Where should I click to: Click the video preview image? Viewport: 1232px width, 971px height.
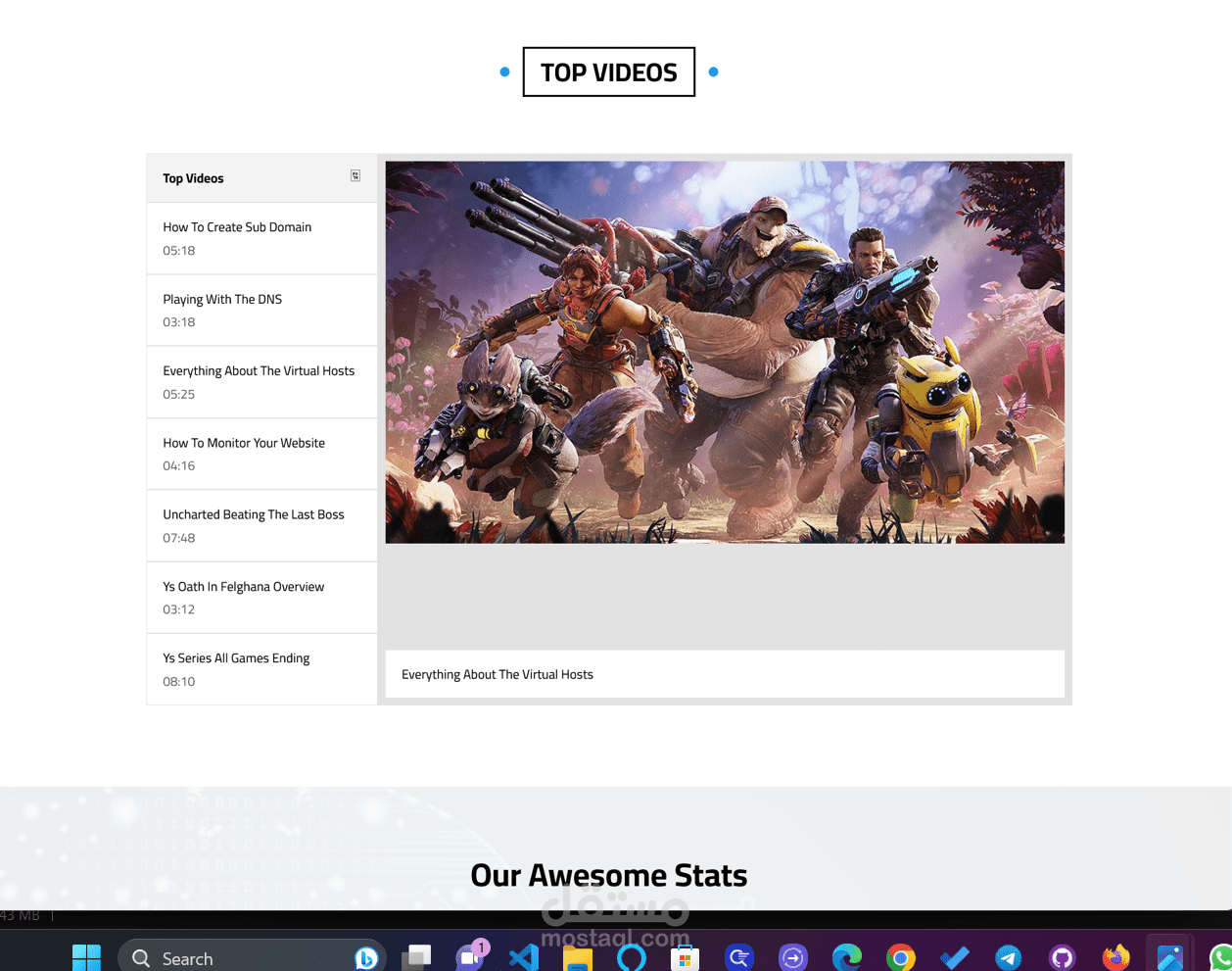(725, 353)
